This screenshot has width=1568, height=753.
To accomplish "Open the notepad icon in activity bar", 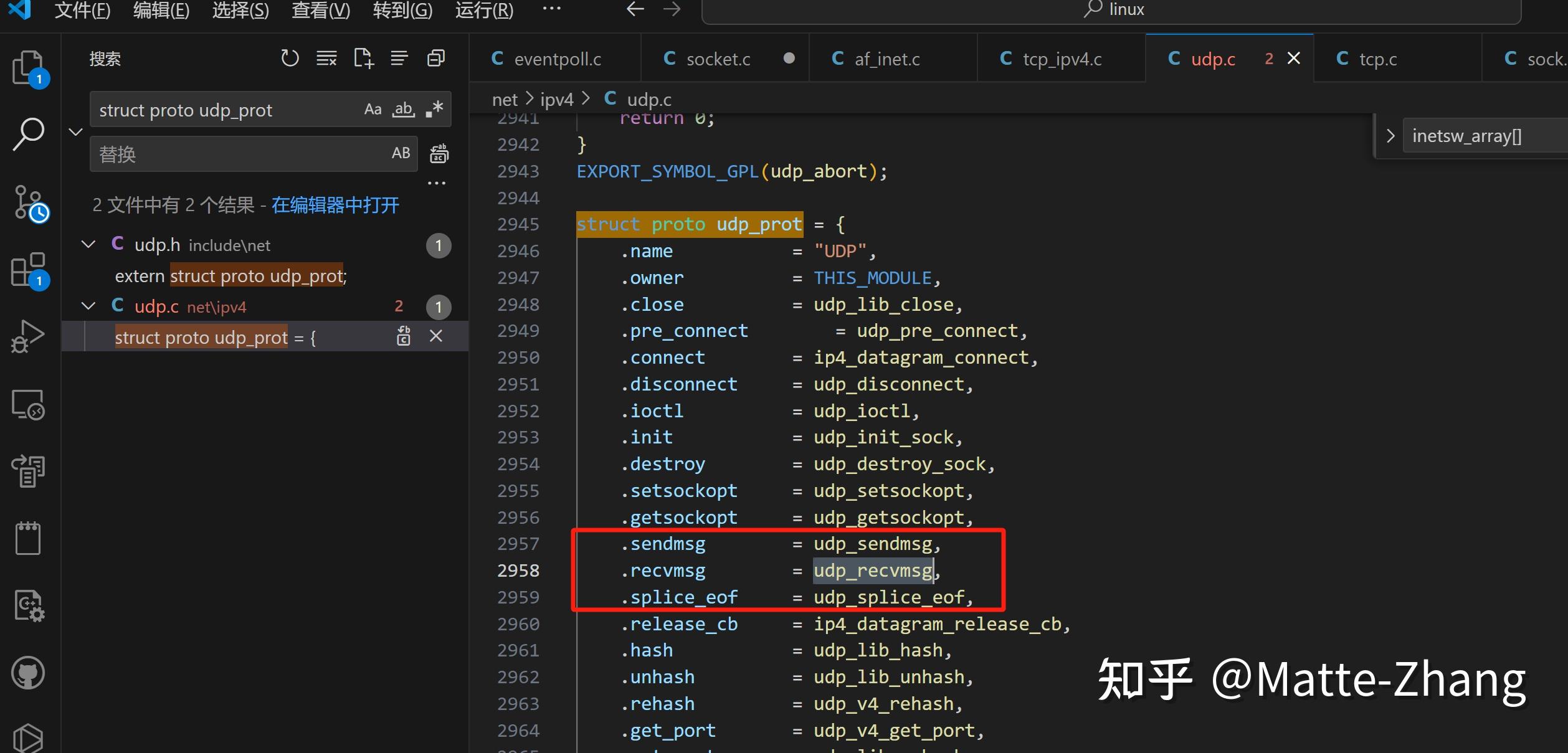I will tap(28, 538).
